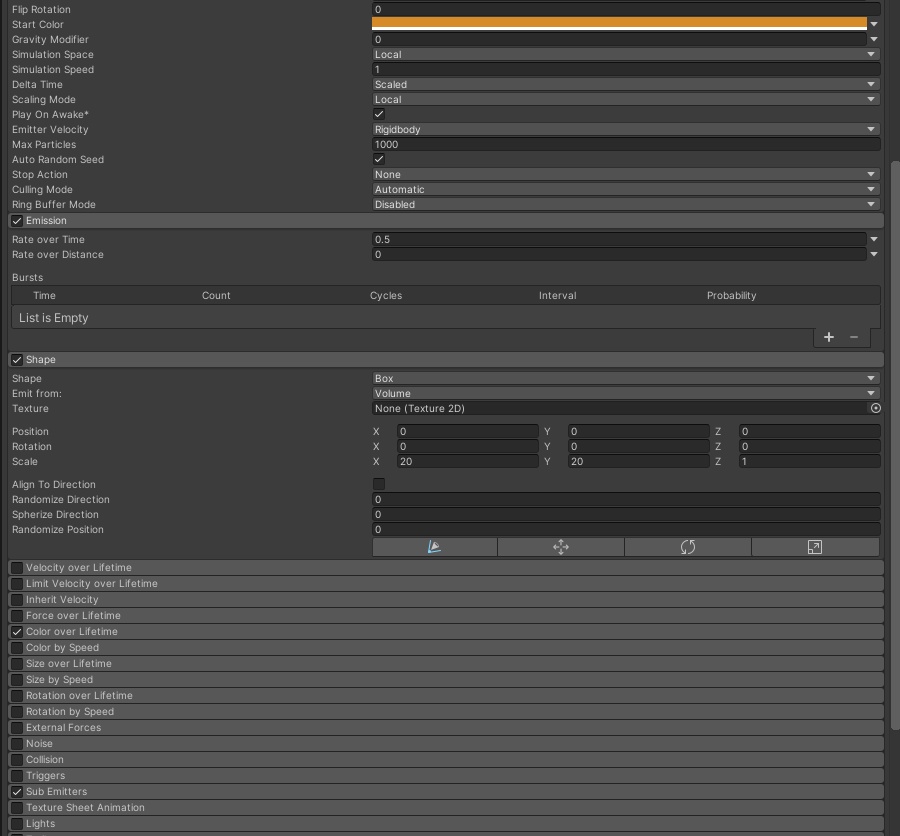The height and width of the screenshot is (836, 900).
Task: Expand Rotation over Lifetime module header
Action: (446, 695)
